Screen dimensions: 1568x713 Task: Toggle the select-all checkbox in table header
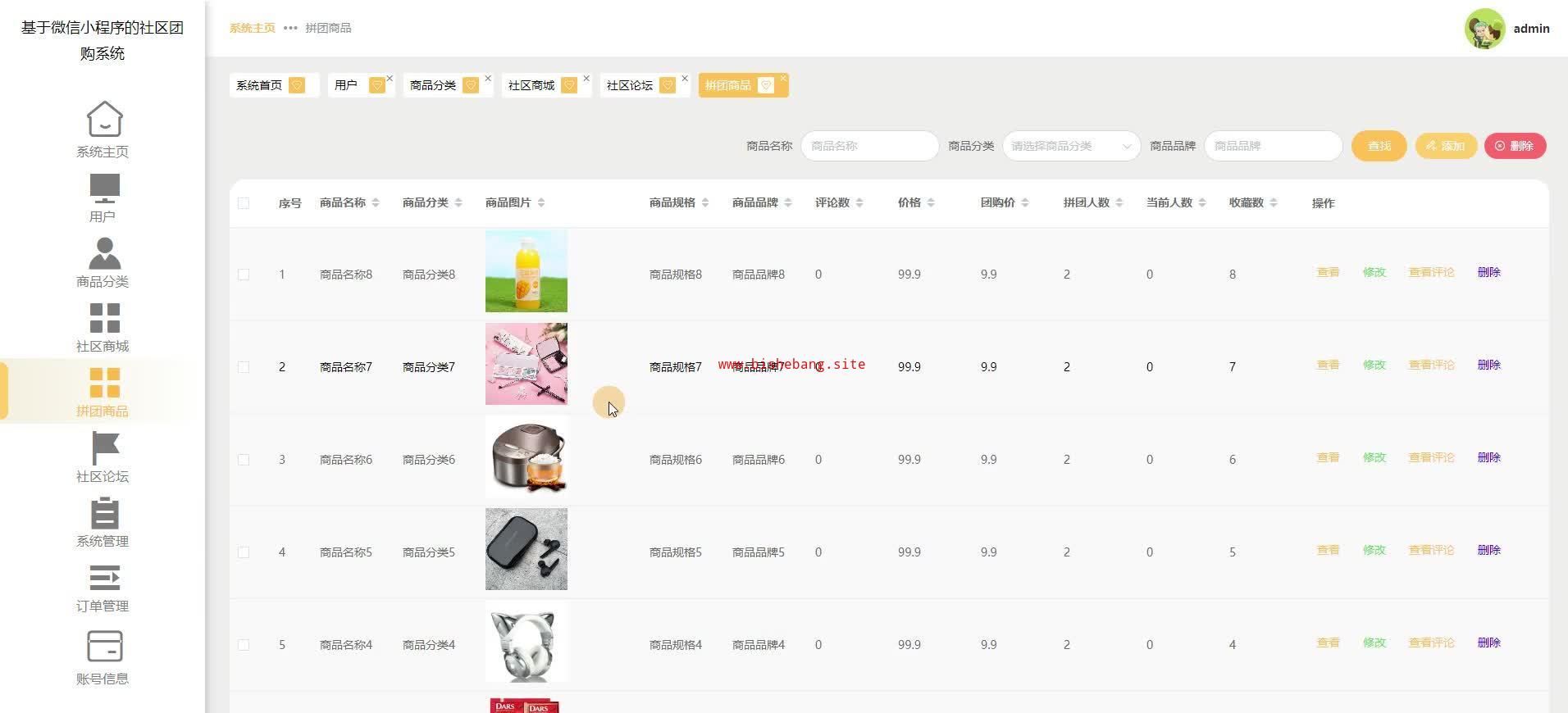point(244,203)
